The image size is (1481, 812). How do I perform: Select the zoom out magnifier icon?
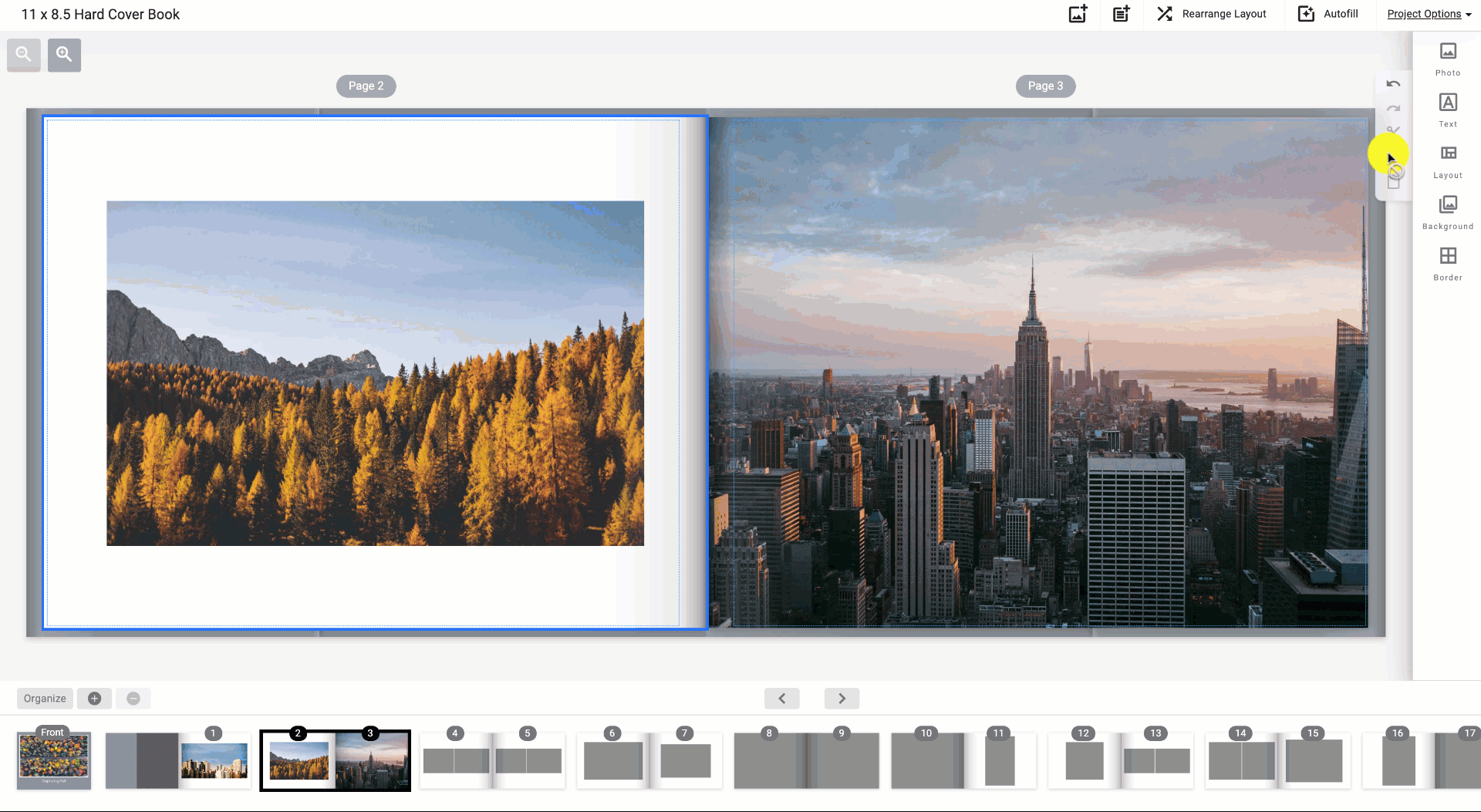tap(23, 54)
